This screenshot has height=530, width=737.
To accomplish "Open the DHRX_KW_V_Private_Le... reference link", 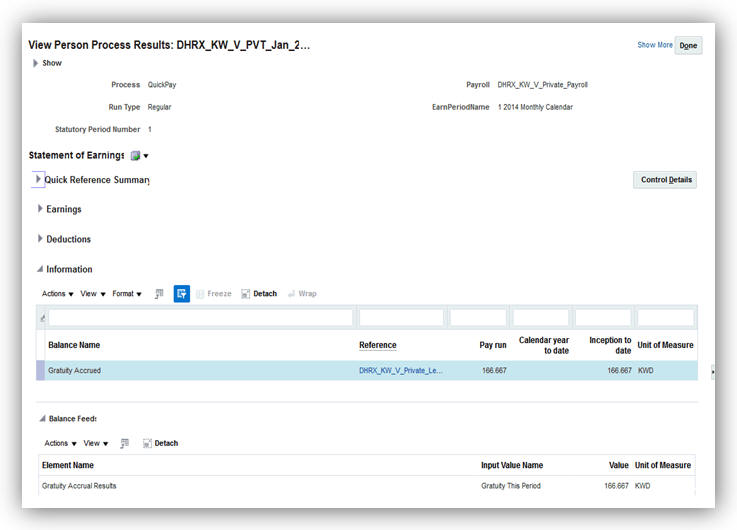I will pyautogui.click(x=400, y=371).
